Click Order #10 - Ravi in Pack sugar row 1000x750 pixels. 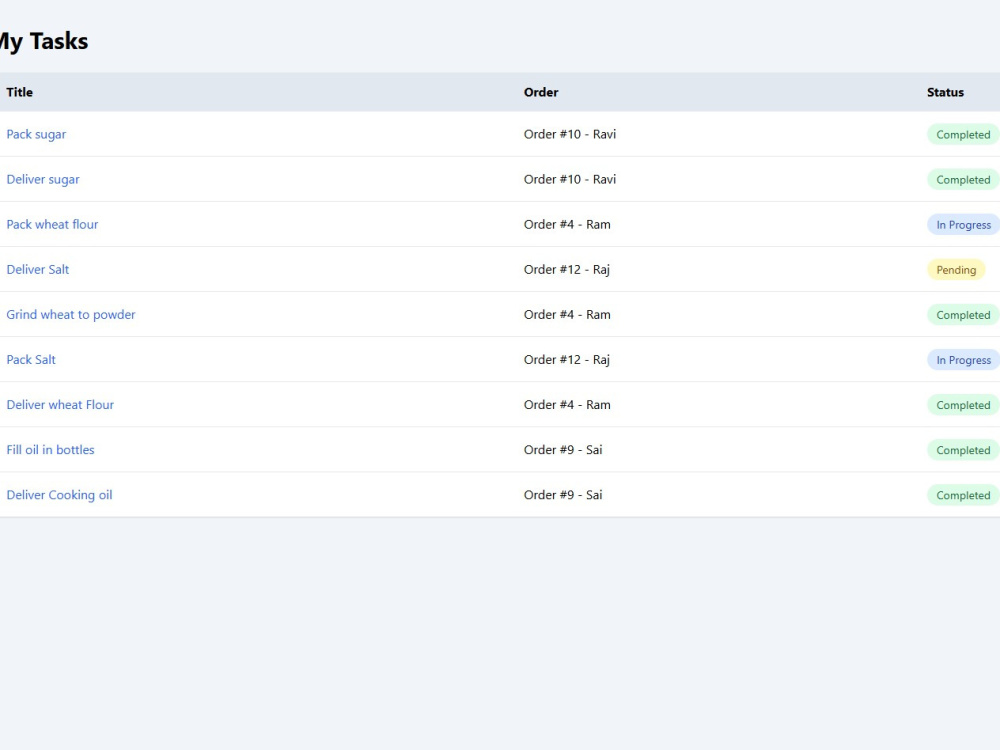pyautogui.click(x=570, y=135)
